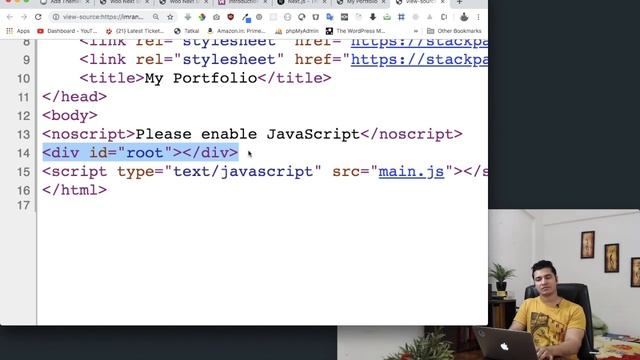Click the closing </head> tag
Viewport: 640px width, 360px height.
tap(74, 97)
